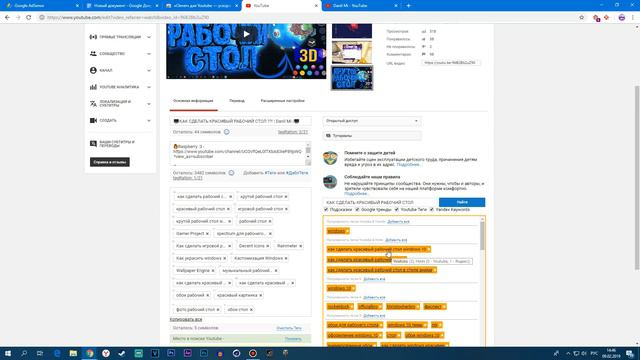
Task: Open a new browser tab with plus button
Action: coord(408,6)
